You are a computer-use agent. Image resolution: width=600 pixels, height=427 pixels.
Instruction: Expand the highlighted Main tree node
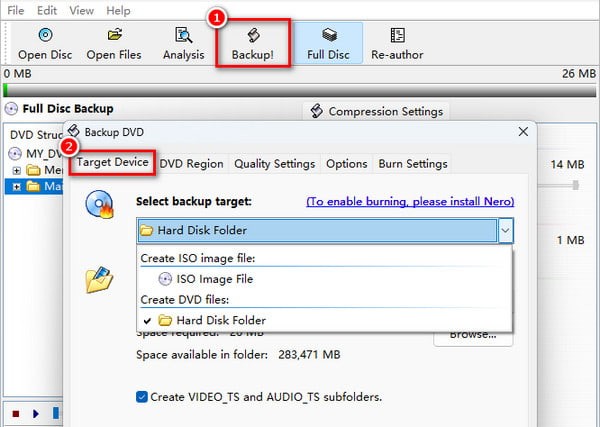16,187
